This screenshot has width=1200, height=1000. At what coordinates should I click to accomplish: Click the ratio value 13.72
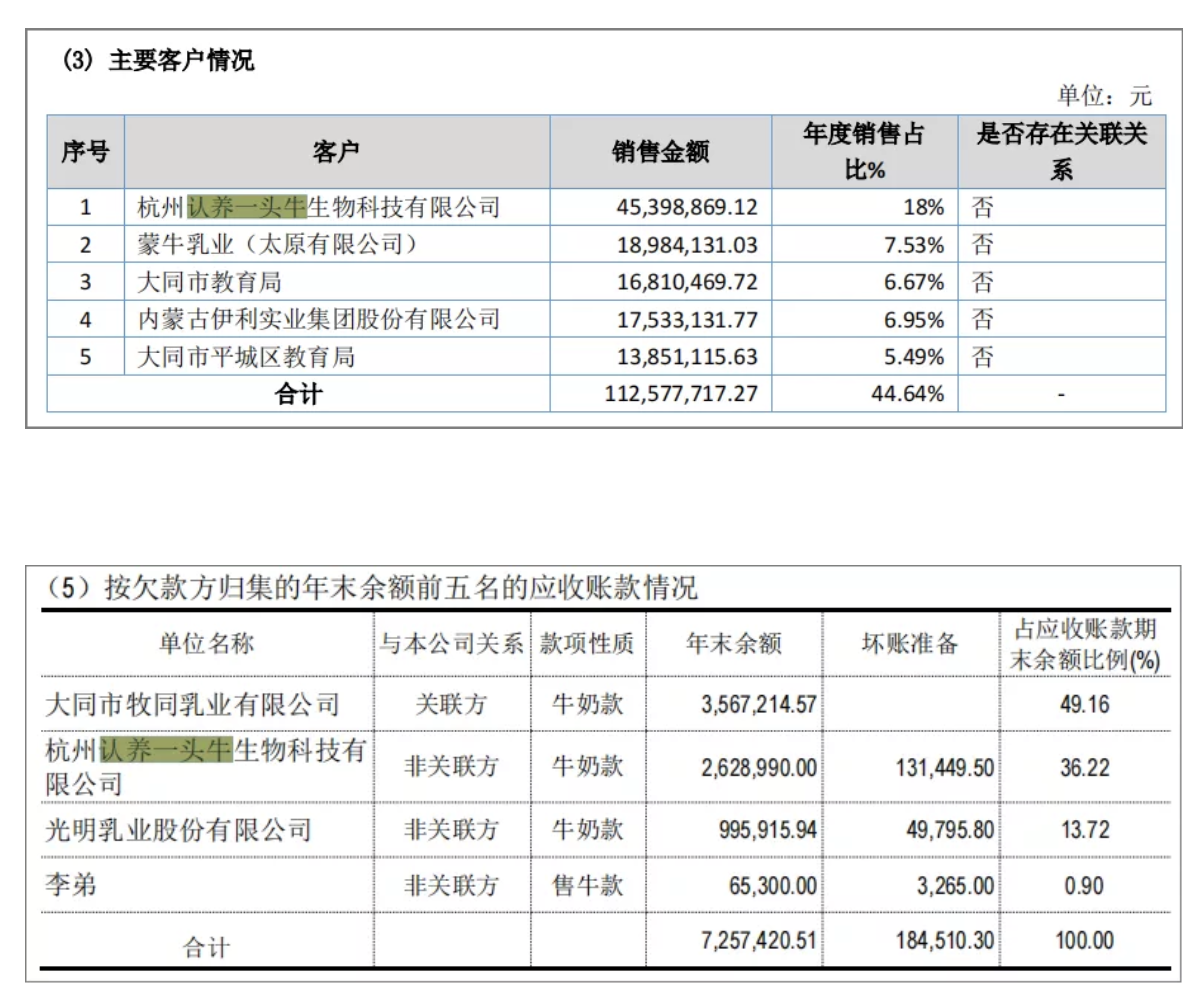pyautogui.click(x=1085, y=829)
